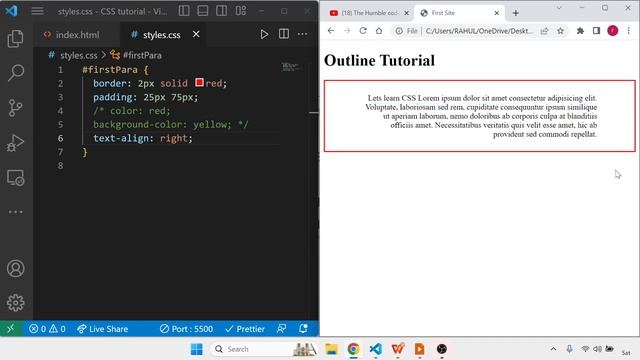Open feedback icon in status bar
Viewport: 640px width, 360px height.
(282, 329)
